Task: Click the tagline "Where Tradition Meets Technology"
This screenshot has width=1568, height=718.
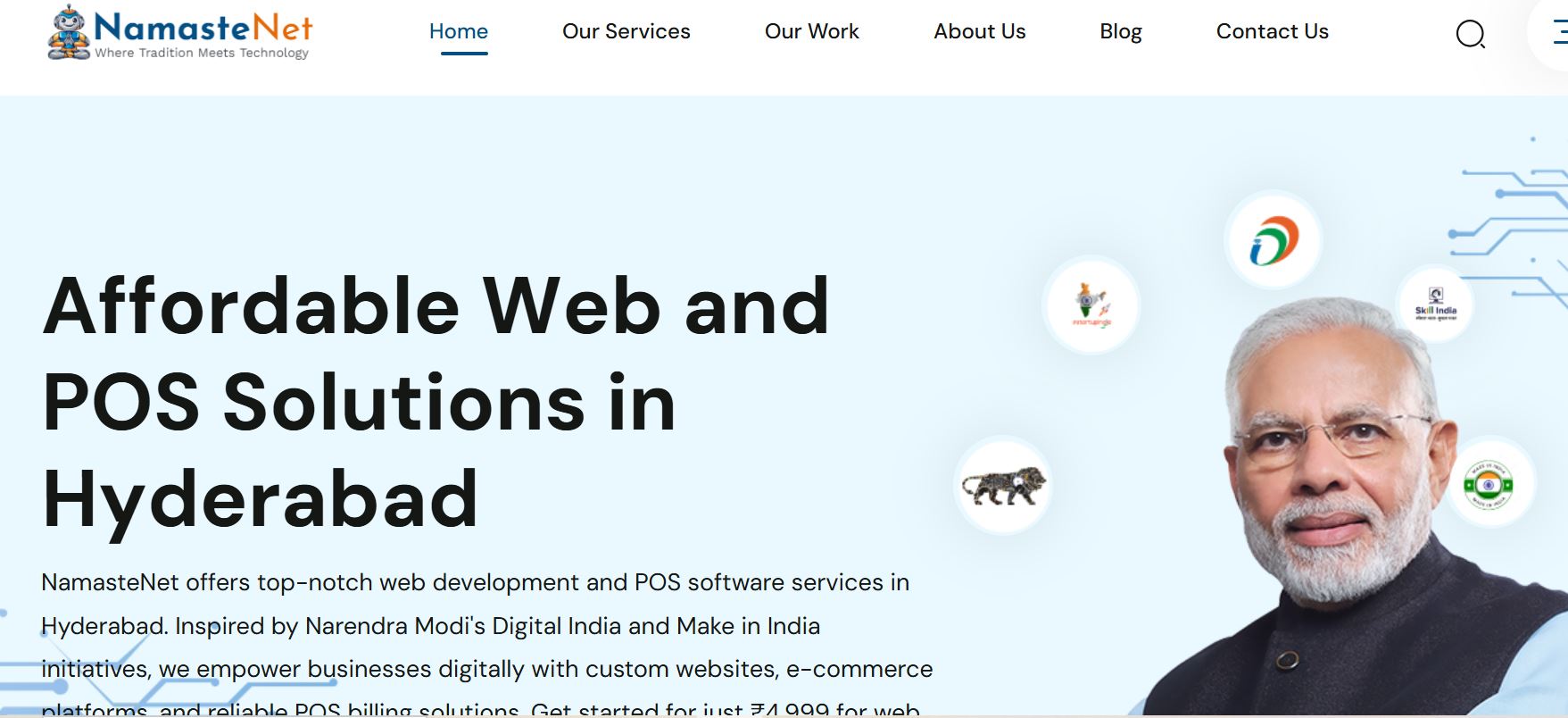Action: coord(202,54)
